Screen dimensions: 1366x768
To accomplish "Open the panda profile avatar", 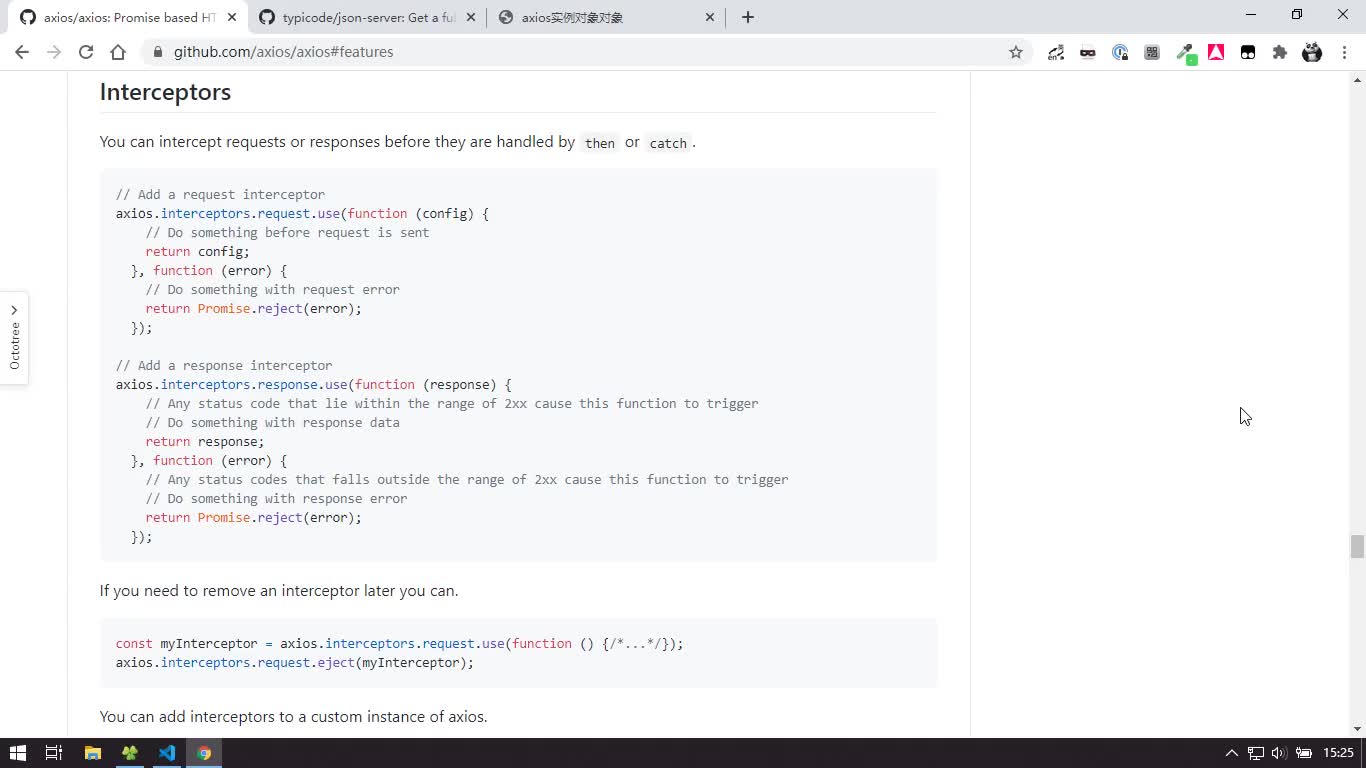I will [1312, 52].
